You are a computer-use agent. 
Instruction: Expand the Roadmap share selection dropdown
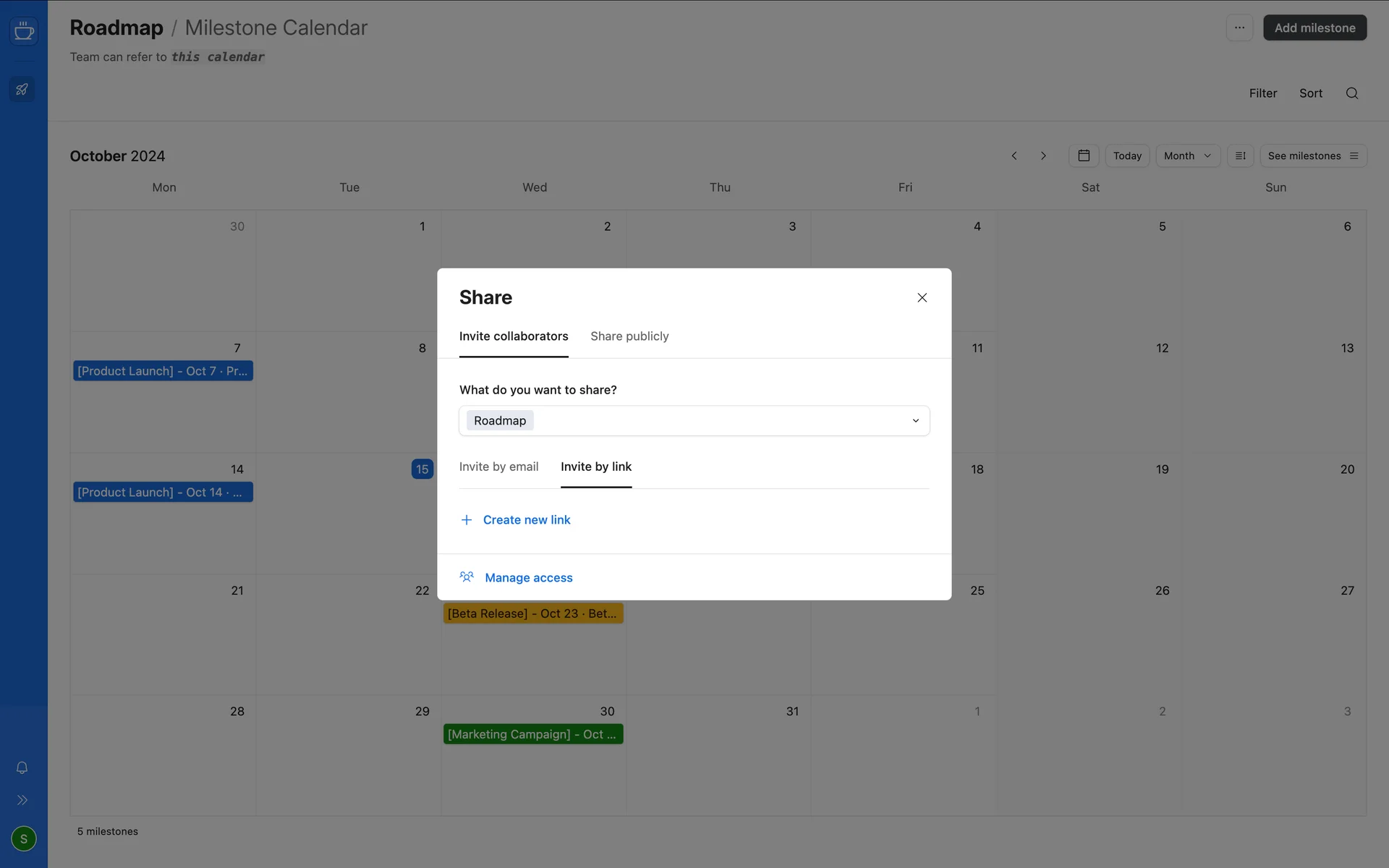pos(915,421)
